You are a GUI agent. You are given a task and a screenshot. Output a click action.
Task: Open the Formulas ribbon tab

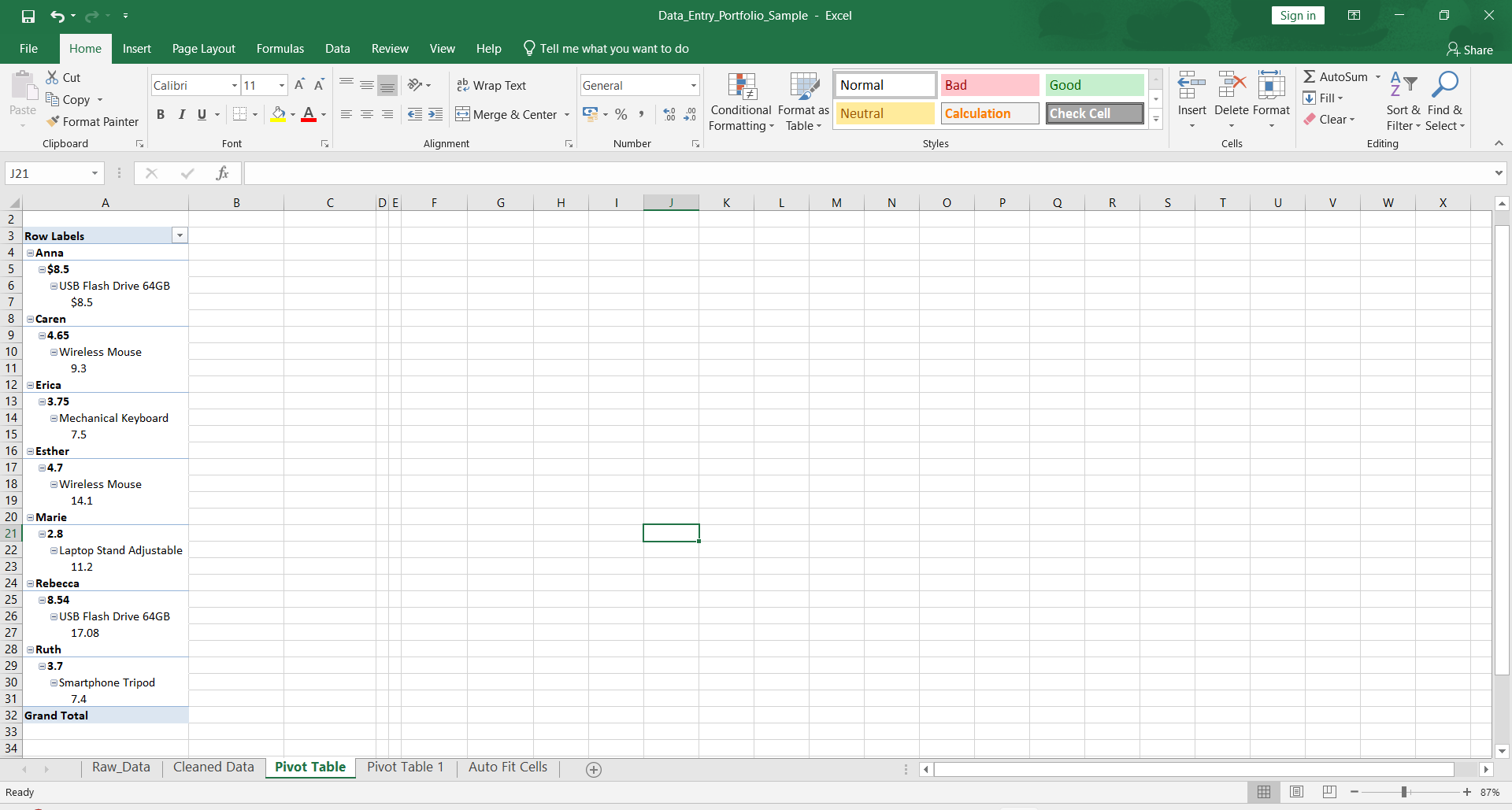(280, 49)
